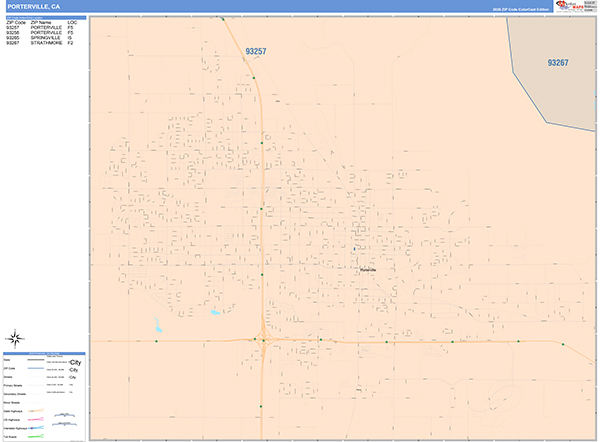This screenshot has width=600, height=442.
Task: Click the 'ZIP Code ColorCast Edition' subtitle
Action: coord(521,9)
